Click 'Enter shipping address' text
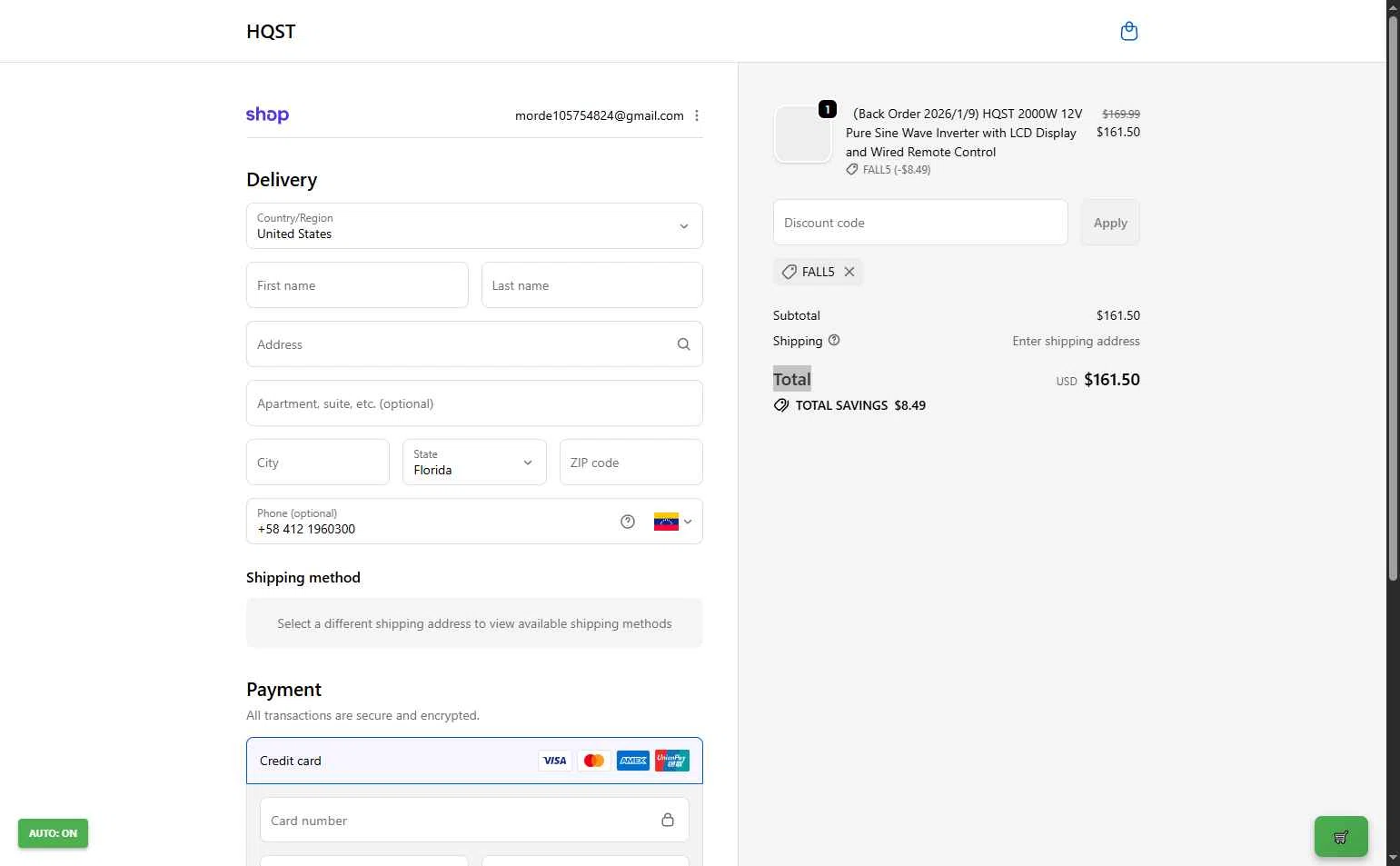This screenshot has height=866, width=1400. (1077, 341)
